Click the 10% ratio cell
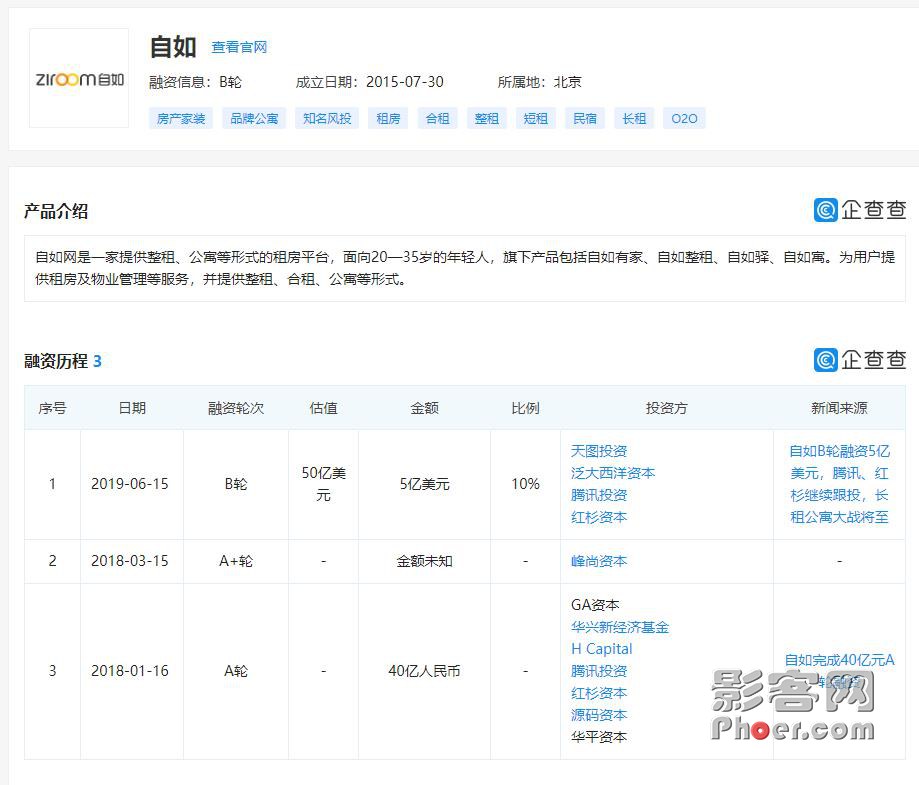 pos(525,484)
